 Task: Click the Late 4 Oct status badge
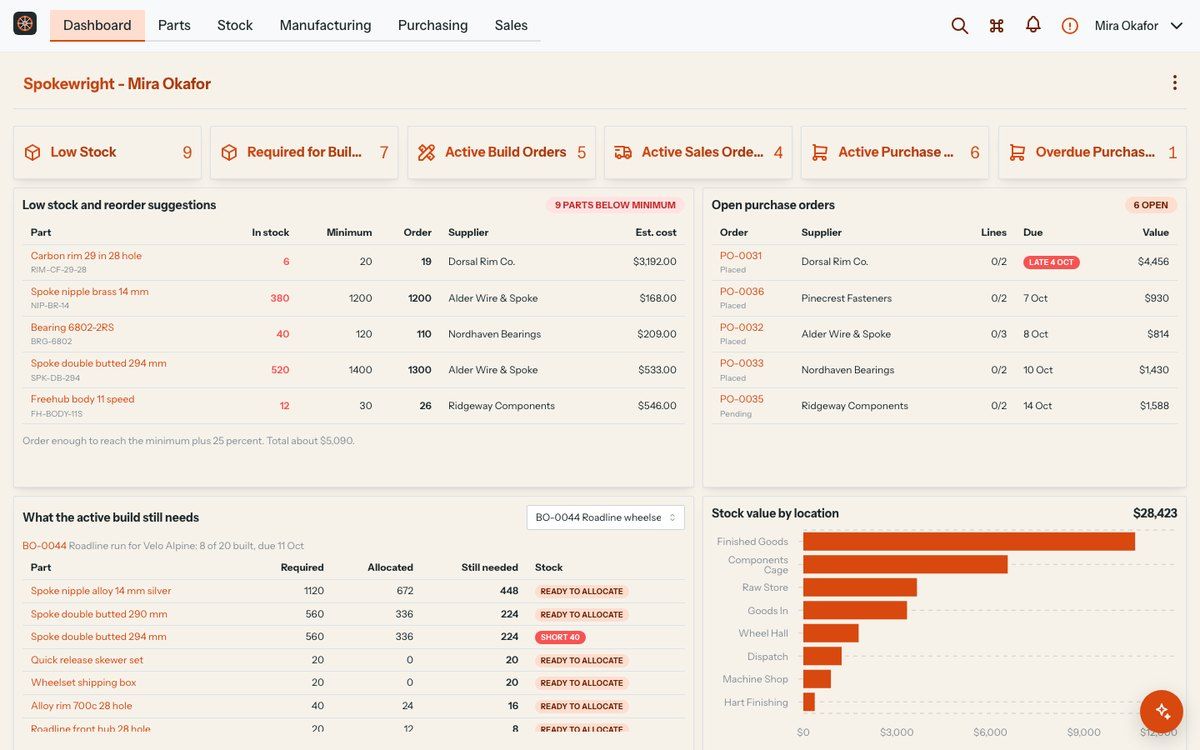[1051, 262]
